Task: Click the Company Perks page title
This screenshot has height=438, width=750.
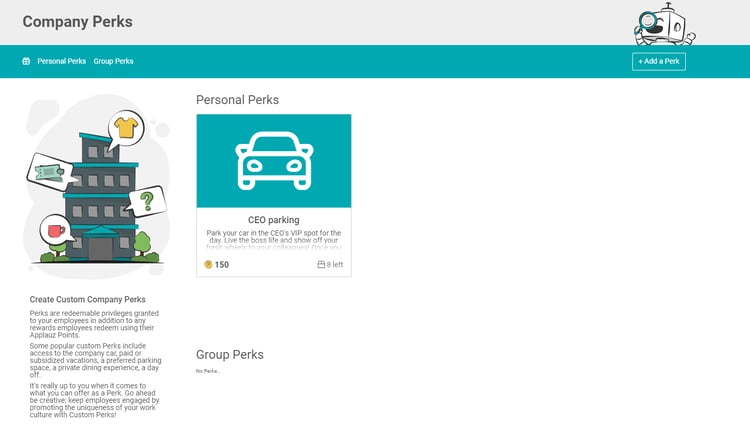Action: pos(77,22)
